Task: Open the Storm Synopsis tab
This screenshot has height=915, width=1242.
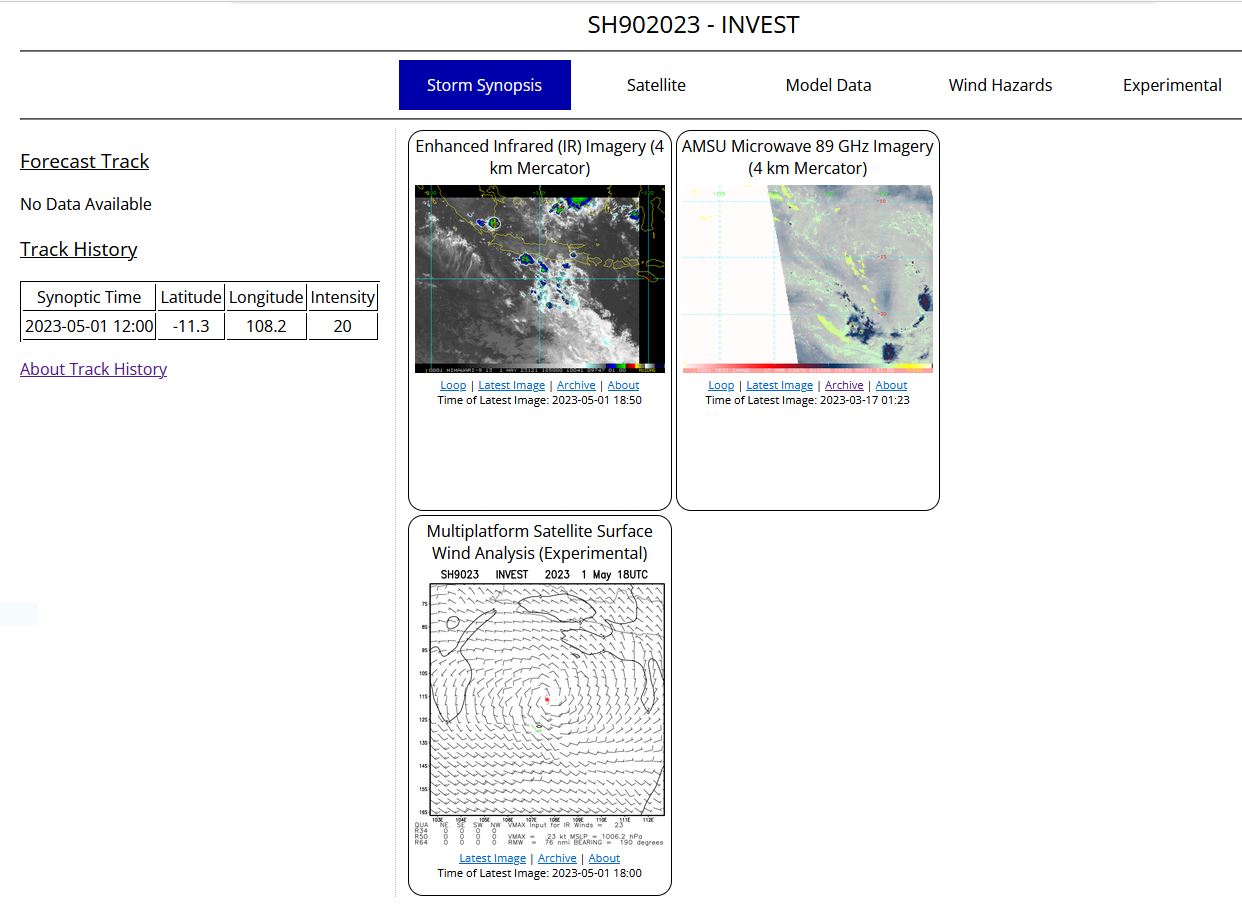Action: click(484, 85)
